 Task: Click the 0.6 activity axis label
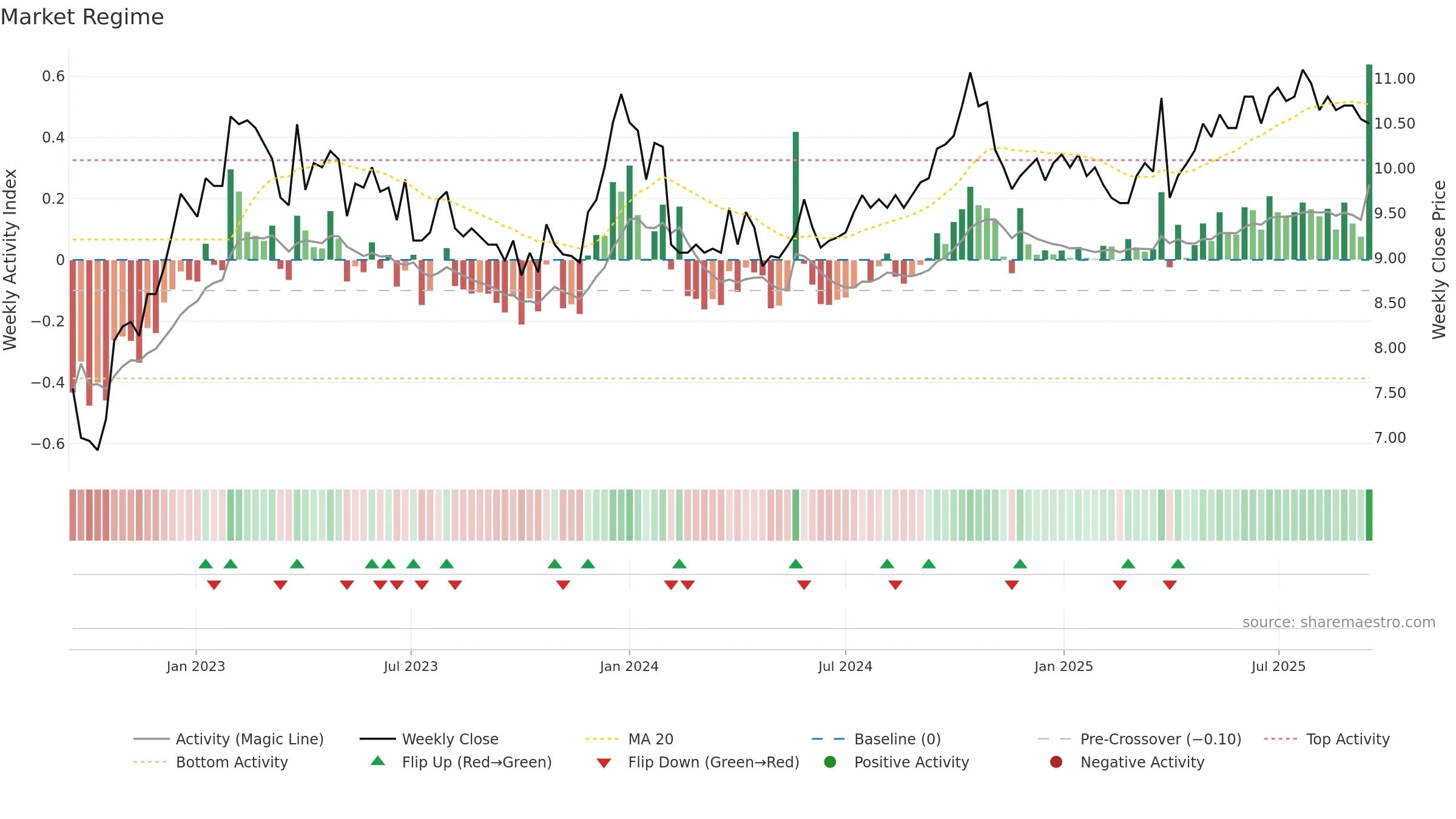tap(53, 76)
